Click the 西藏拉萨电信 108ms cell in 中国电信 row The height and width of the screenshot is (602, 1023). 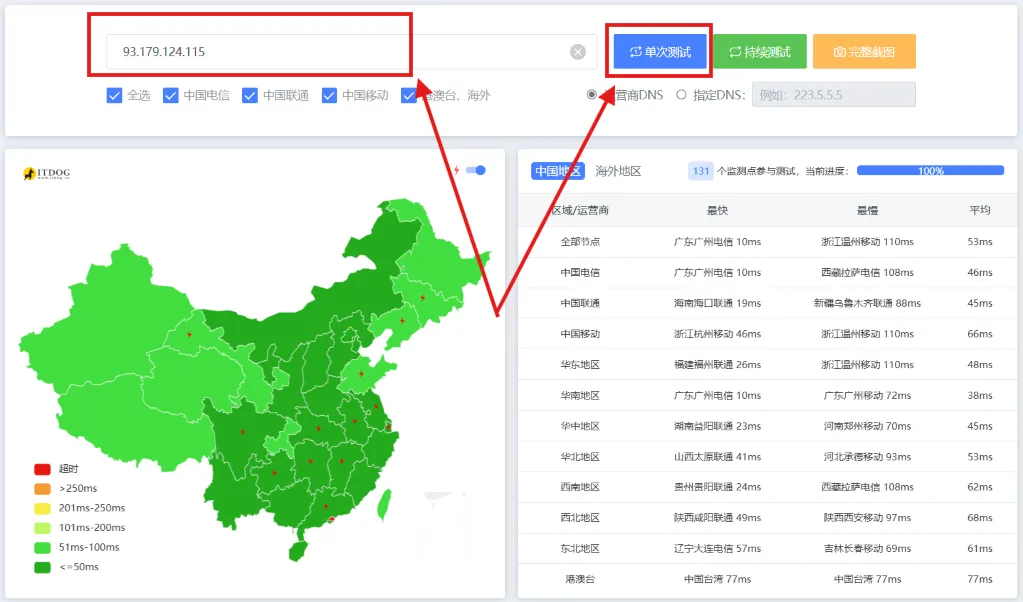(867, 272)
